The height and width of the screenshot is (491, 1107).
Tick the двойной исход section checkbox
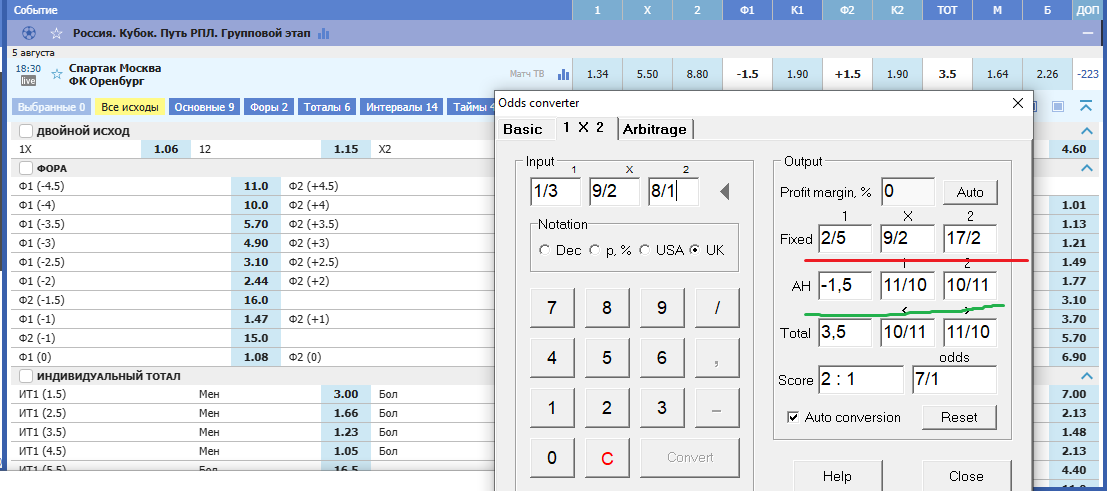pos(25,131)
